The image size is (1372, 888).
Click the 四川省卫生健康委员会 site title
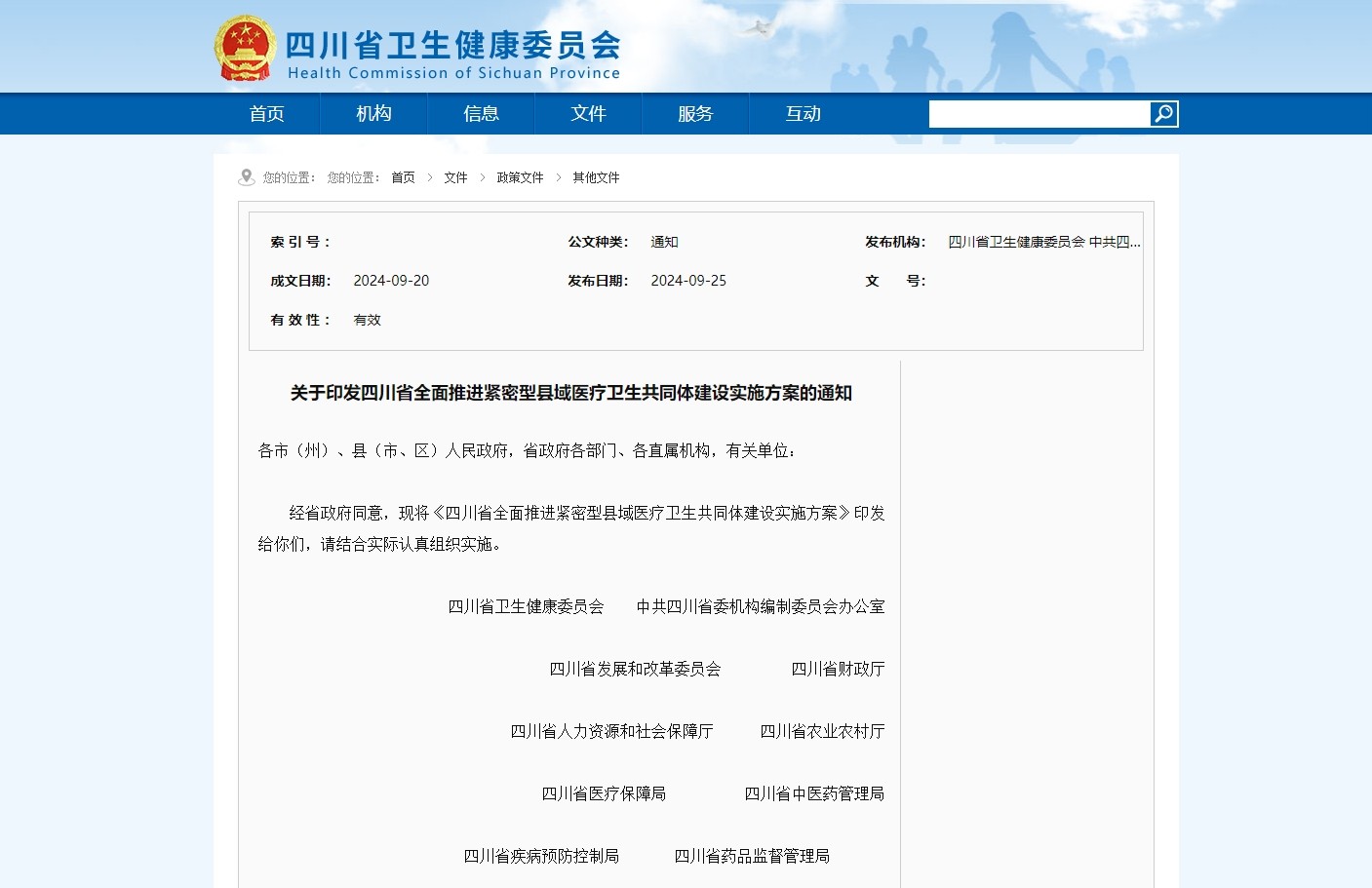click(453, 45)
